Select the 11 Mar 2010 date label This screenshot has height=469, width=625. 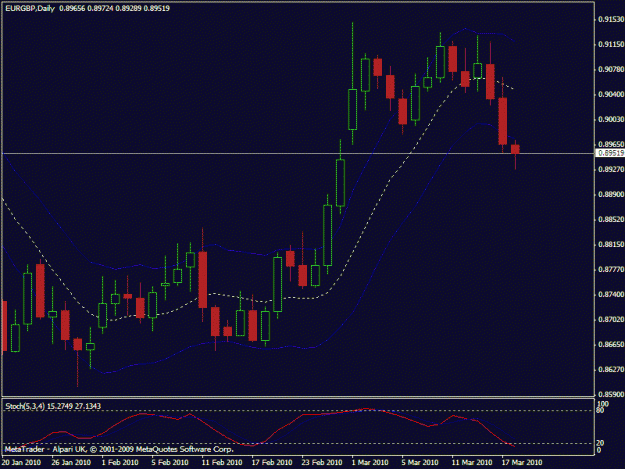pyautogui.click(x=472, y=462)
